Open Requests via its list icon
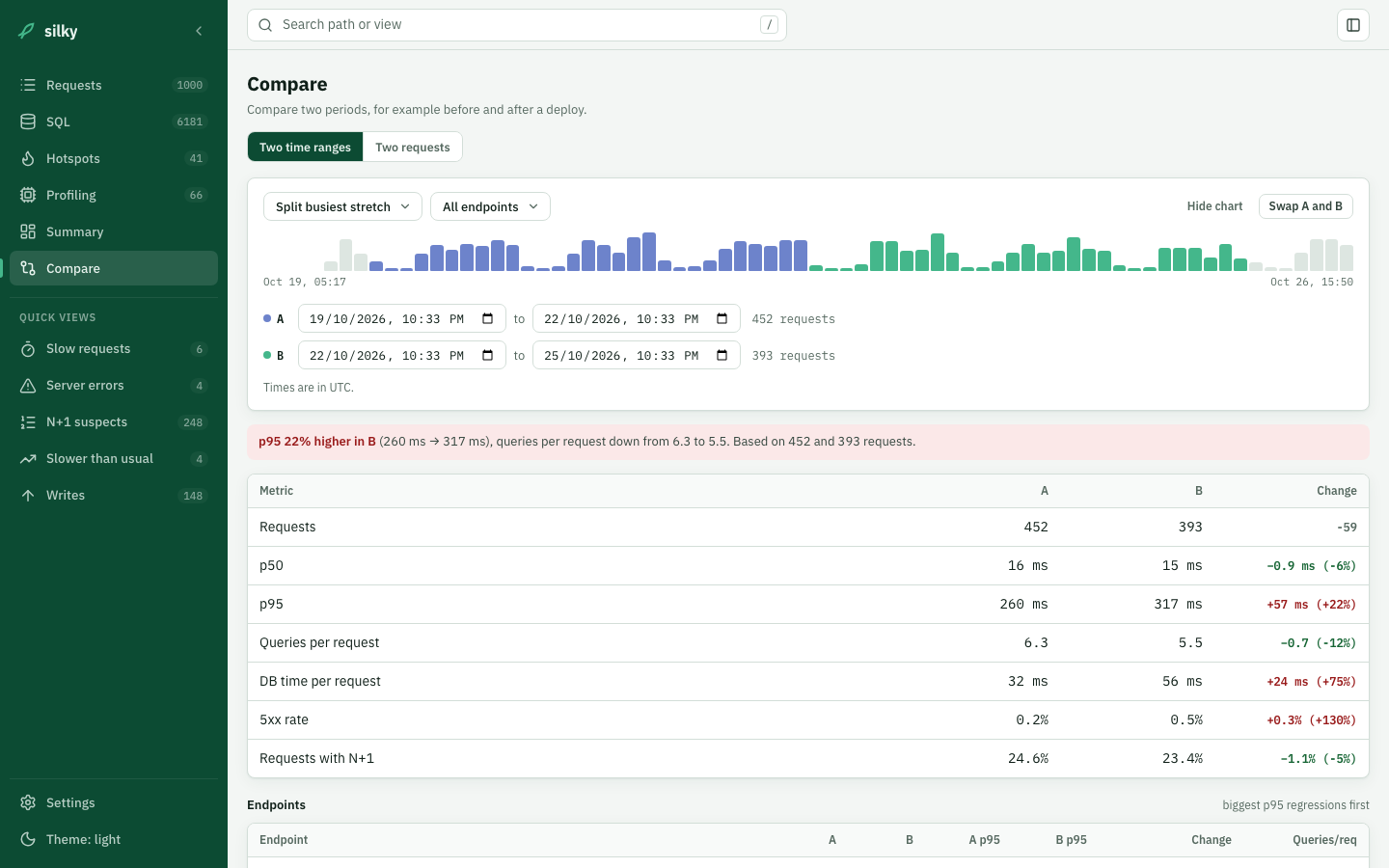Screen dimensions: 1389x868 pyautogui.click(x=28, y=85)
